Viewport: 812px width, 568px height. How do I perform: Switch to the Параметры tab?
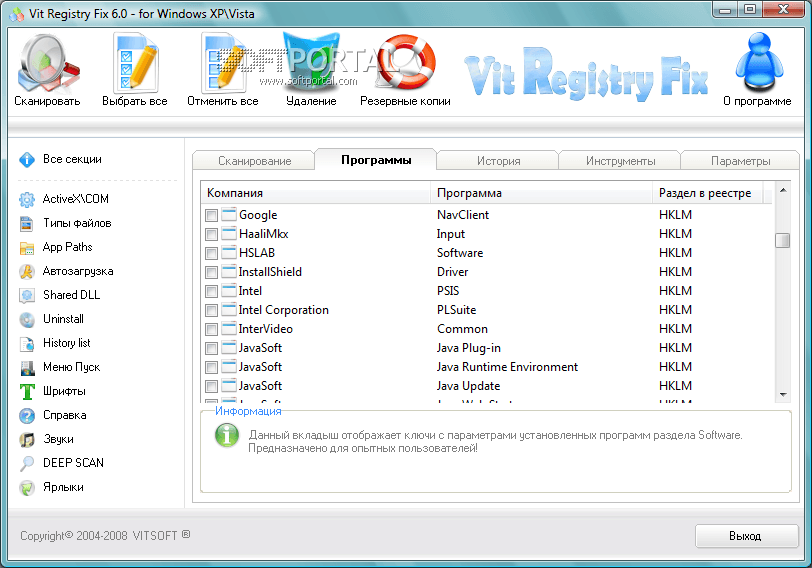(741, 161)
